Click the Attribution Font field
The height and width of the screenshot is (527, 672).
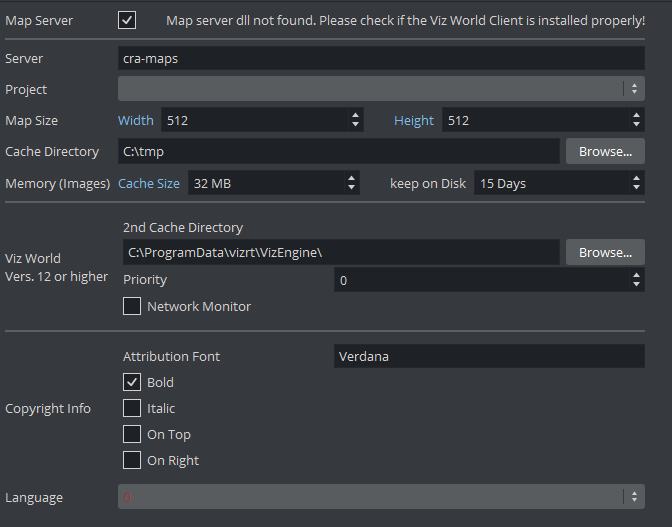pyautogui.click(x=488, y=356)
